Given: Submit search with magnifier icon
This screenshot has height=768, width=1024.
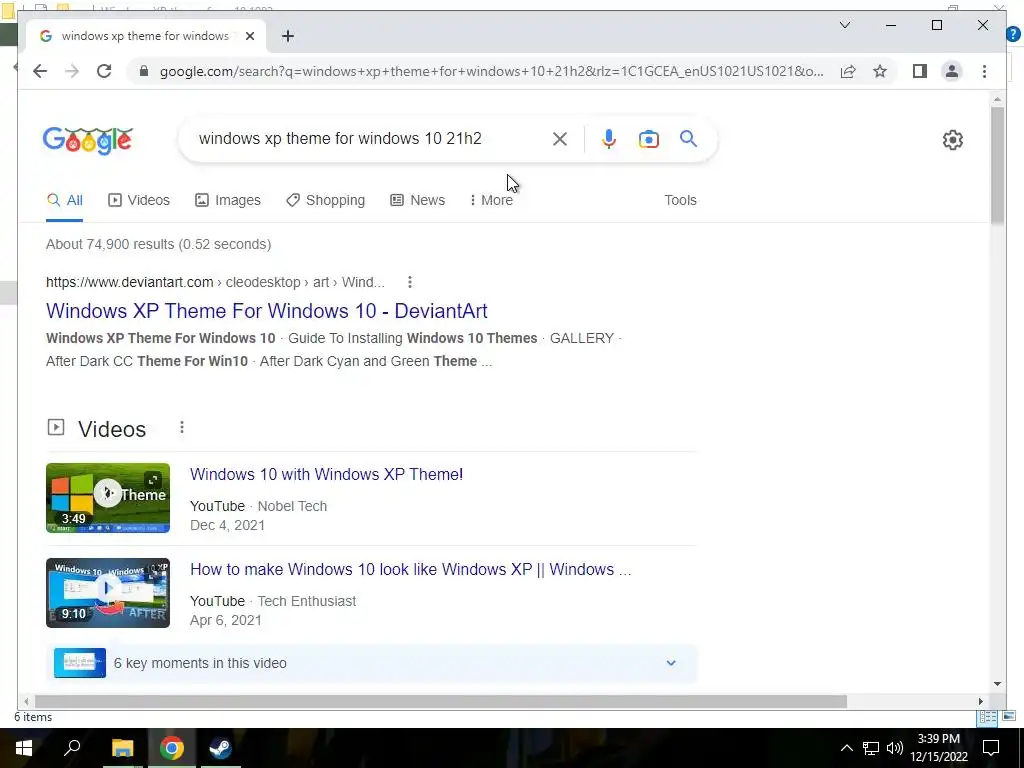Looking at the screenshot, I should (x=688, y=138).
